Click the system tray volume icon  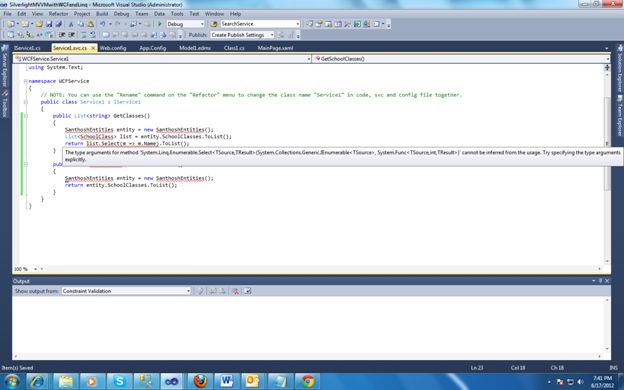click(580, 382)
